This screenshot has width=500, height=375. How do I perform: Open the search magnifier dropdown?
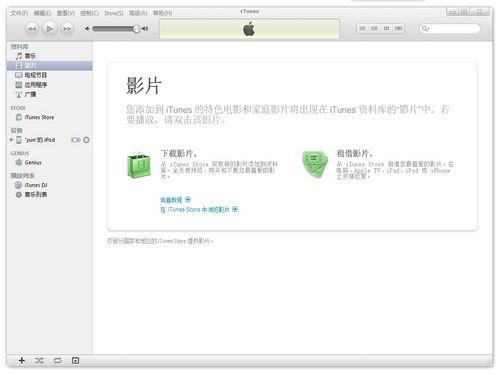425,29
